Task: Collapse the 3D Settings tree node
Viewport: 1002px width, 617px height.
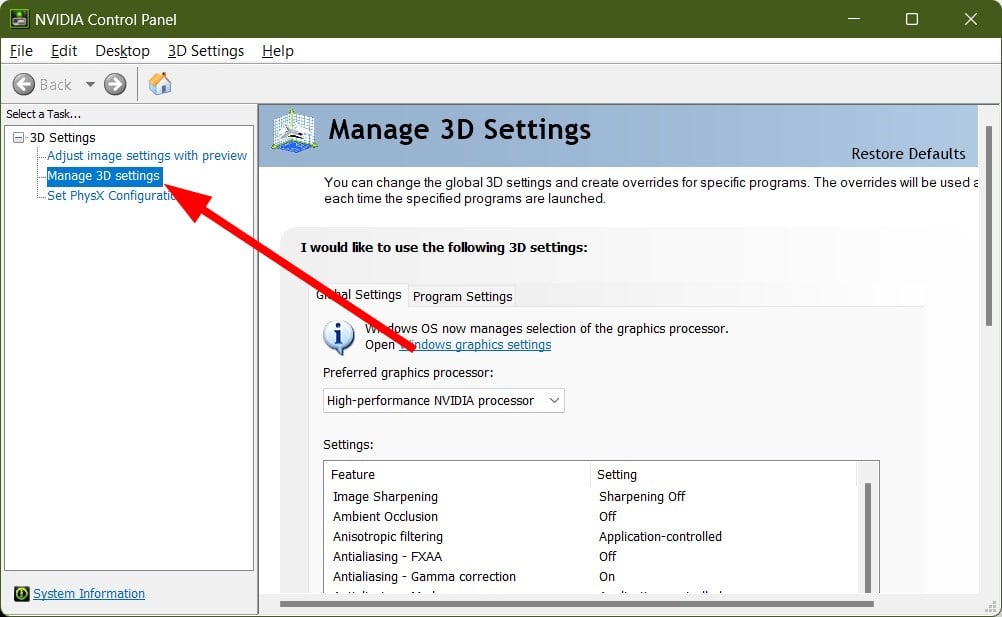Action: click(19, 137)
